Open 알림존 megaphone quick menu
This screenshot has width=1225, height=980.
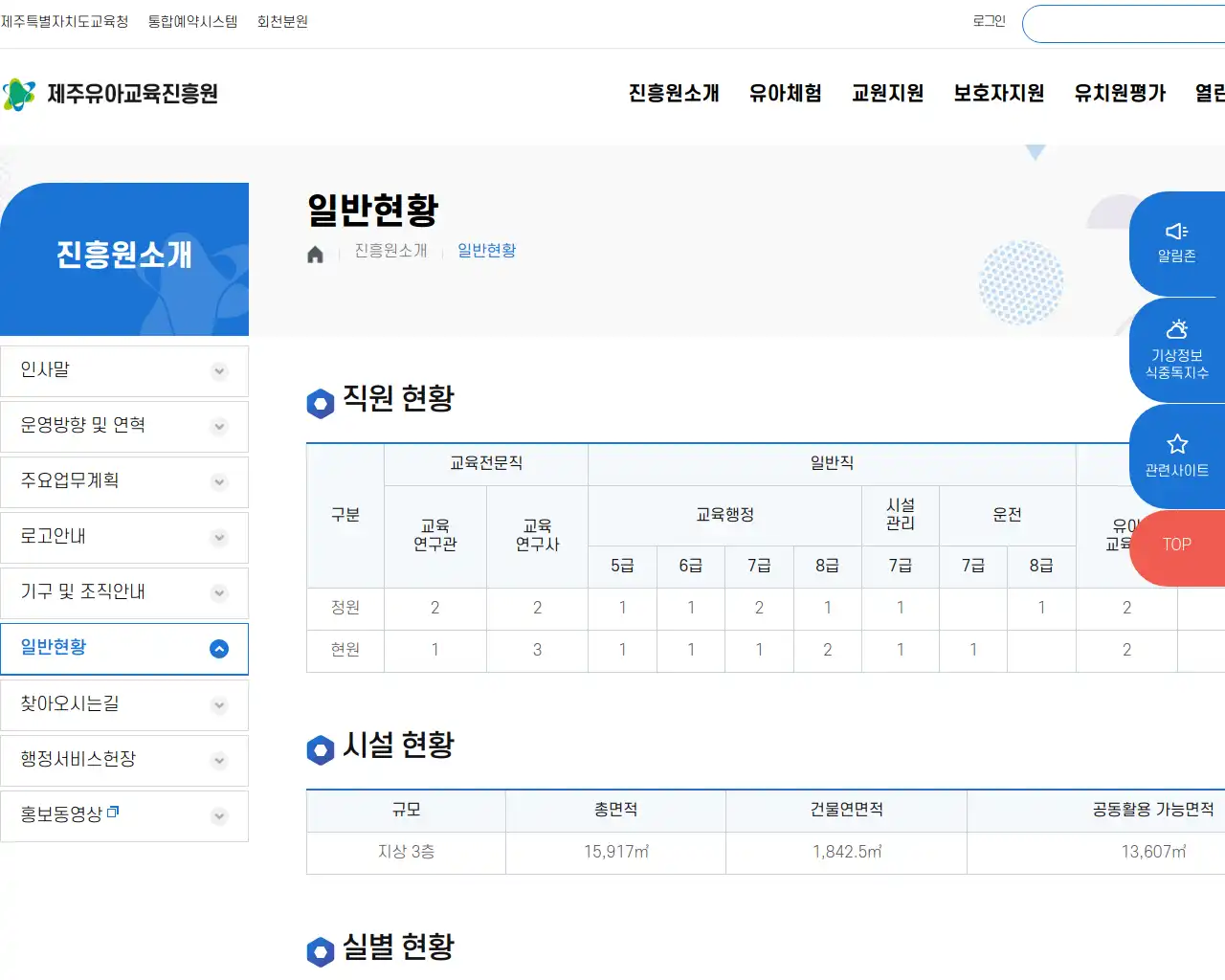pos(1177,243)
